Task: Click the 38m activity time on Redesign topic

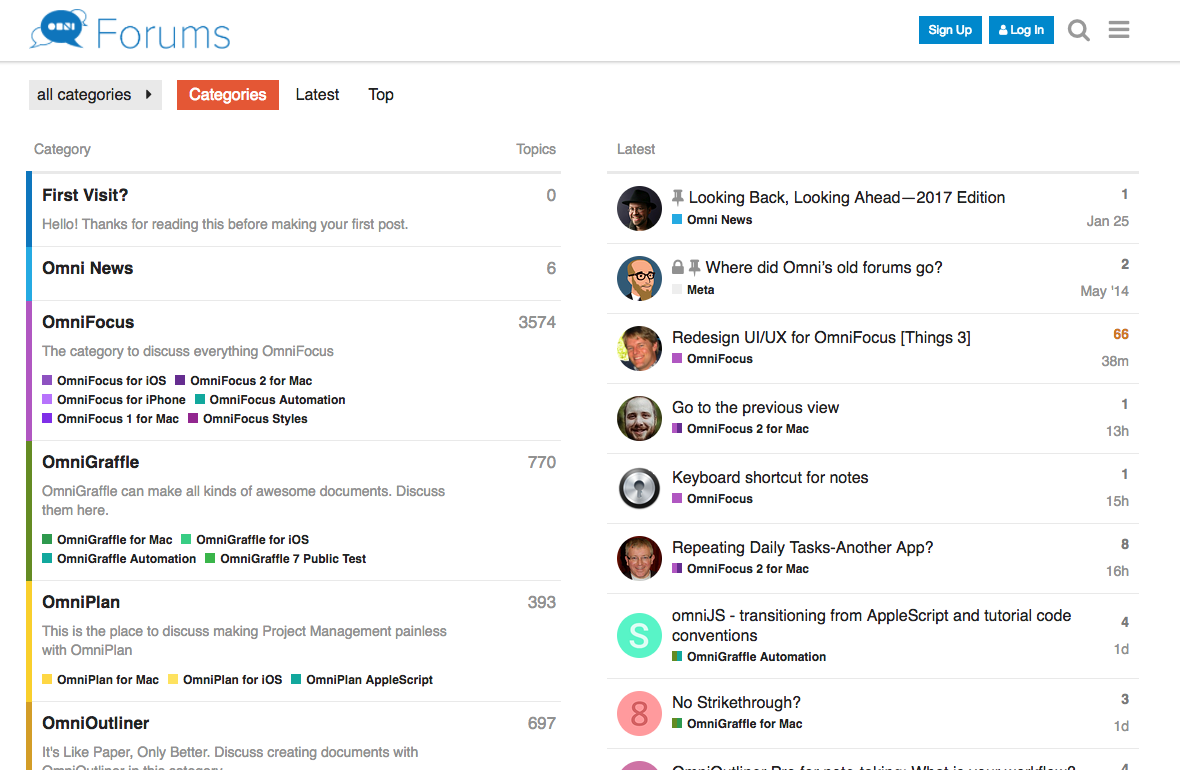Action: (x=1115, y=361)
